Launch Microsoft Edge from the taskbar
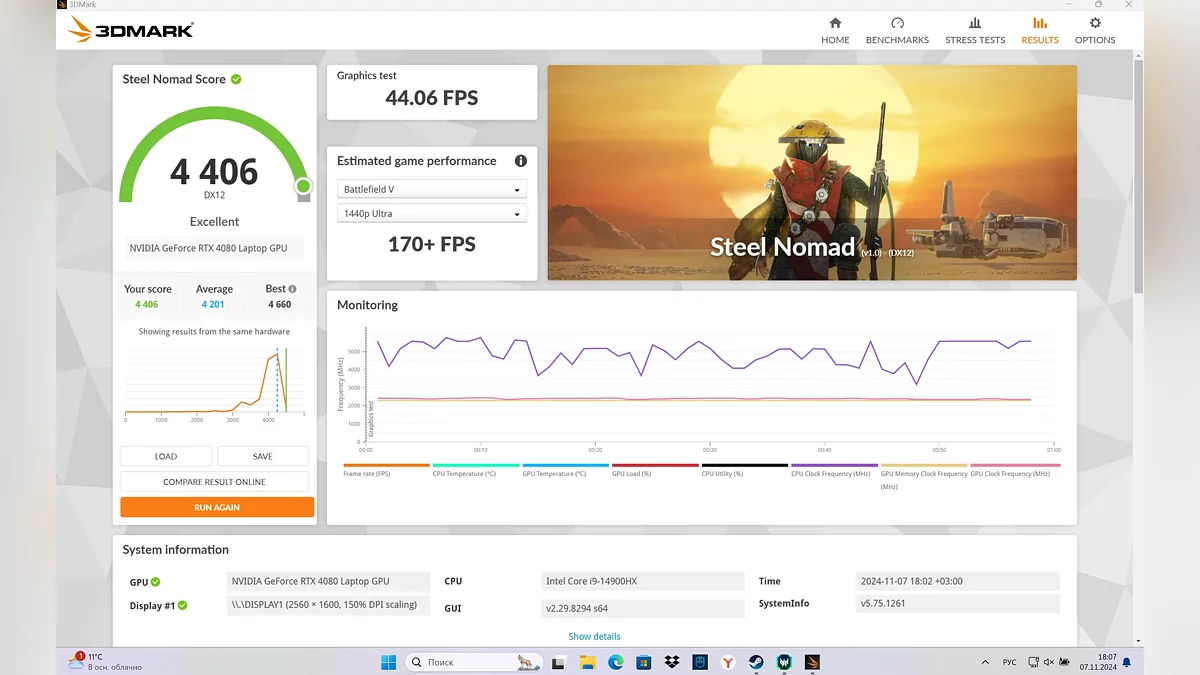The height and width of the screenshot is (675, 1200). (616, 662)
